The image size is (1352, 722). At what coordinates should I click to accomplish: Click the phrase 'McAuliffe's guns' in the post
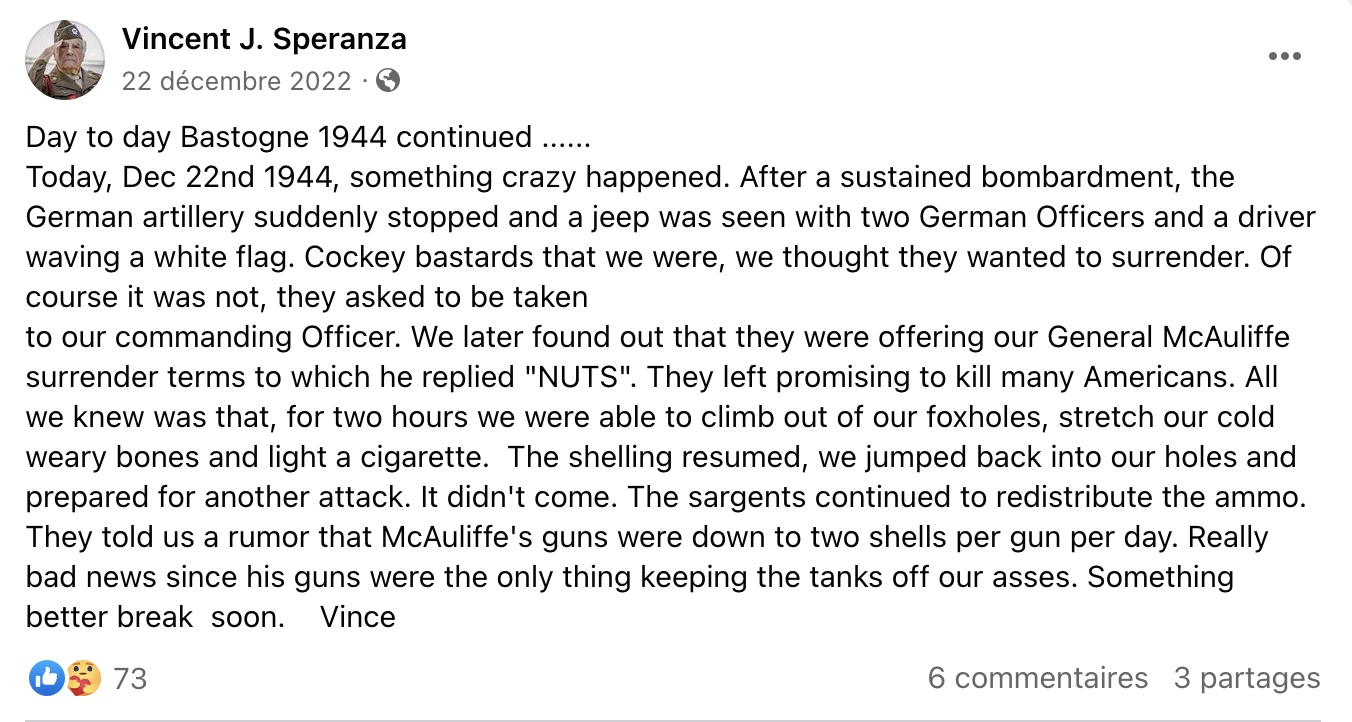[x=496, y=537]
